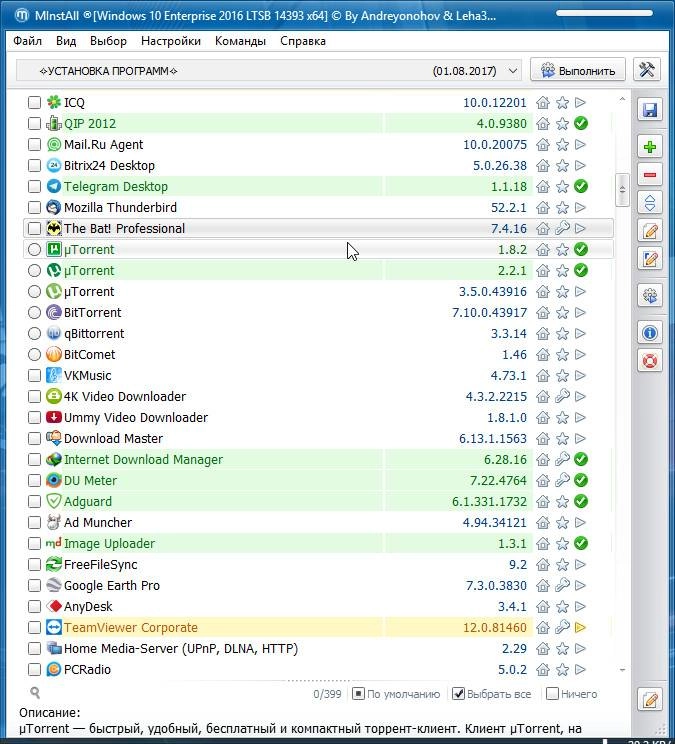Click the Image Uploader program name
The height and width of the screenshot is (744, 675).
click(x=109, y=544)
